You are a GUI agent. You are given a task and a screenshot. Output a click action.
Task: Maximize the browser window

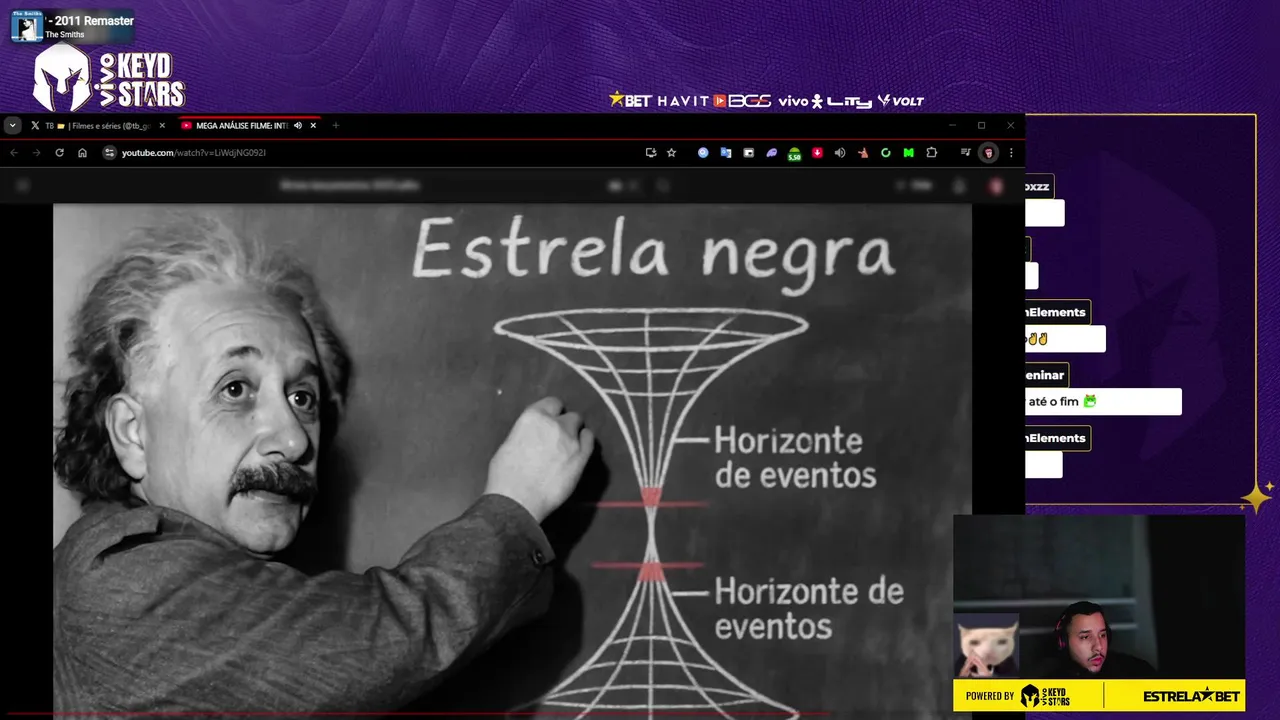[981, 125]
